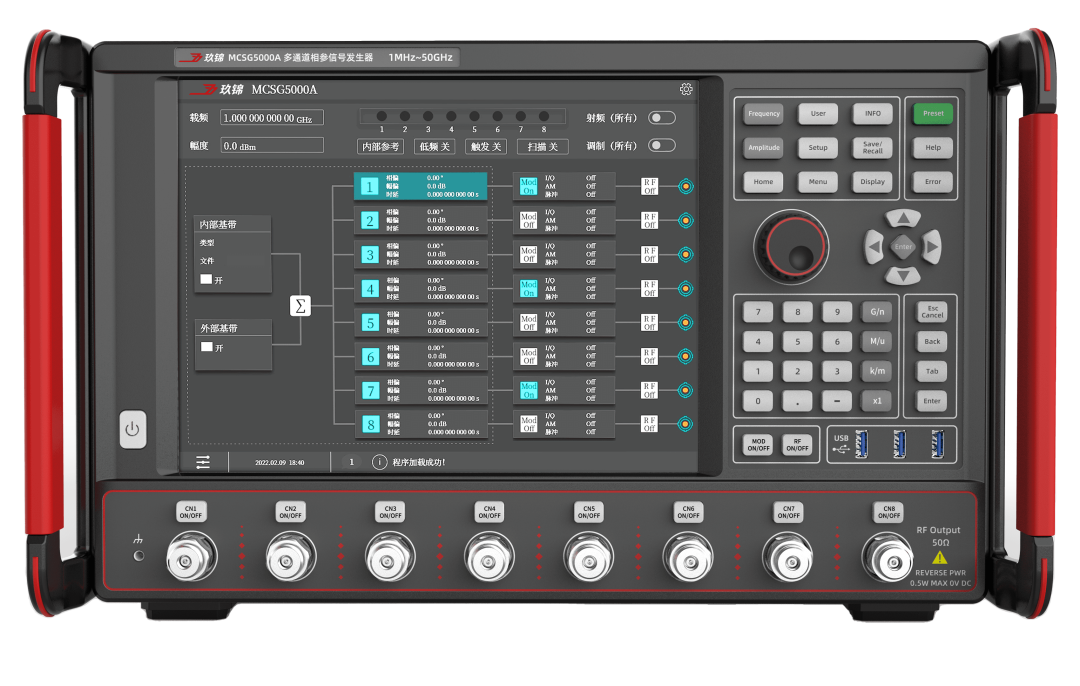Click the right arrow navigation key
This screenshot has height=686, width=1080.
pyautogui.click(x=932, y=247)
